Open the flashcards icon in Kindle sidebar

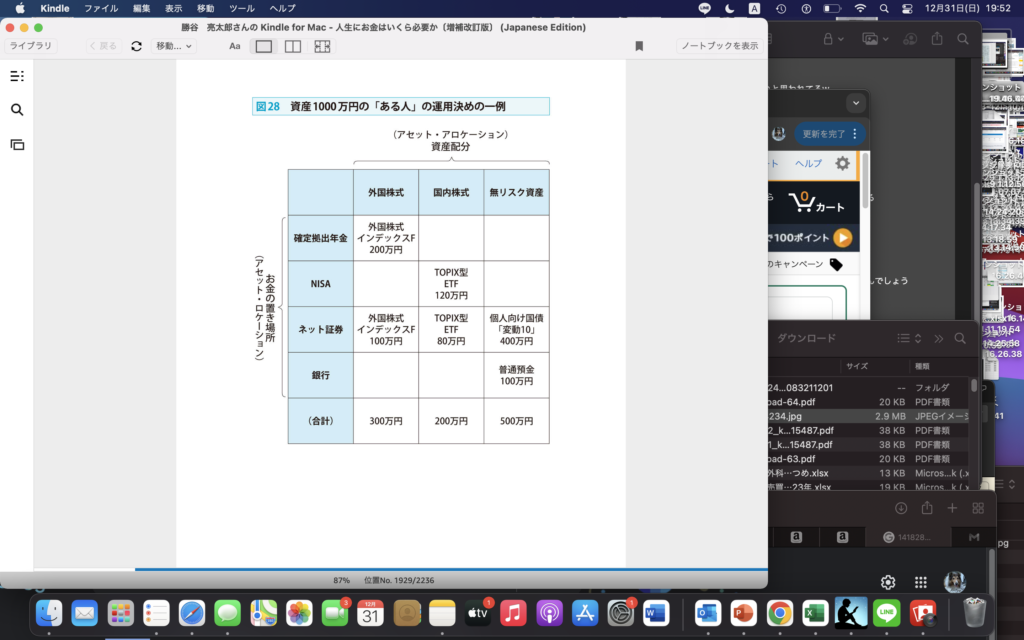[x=17, y=144]
